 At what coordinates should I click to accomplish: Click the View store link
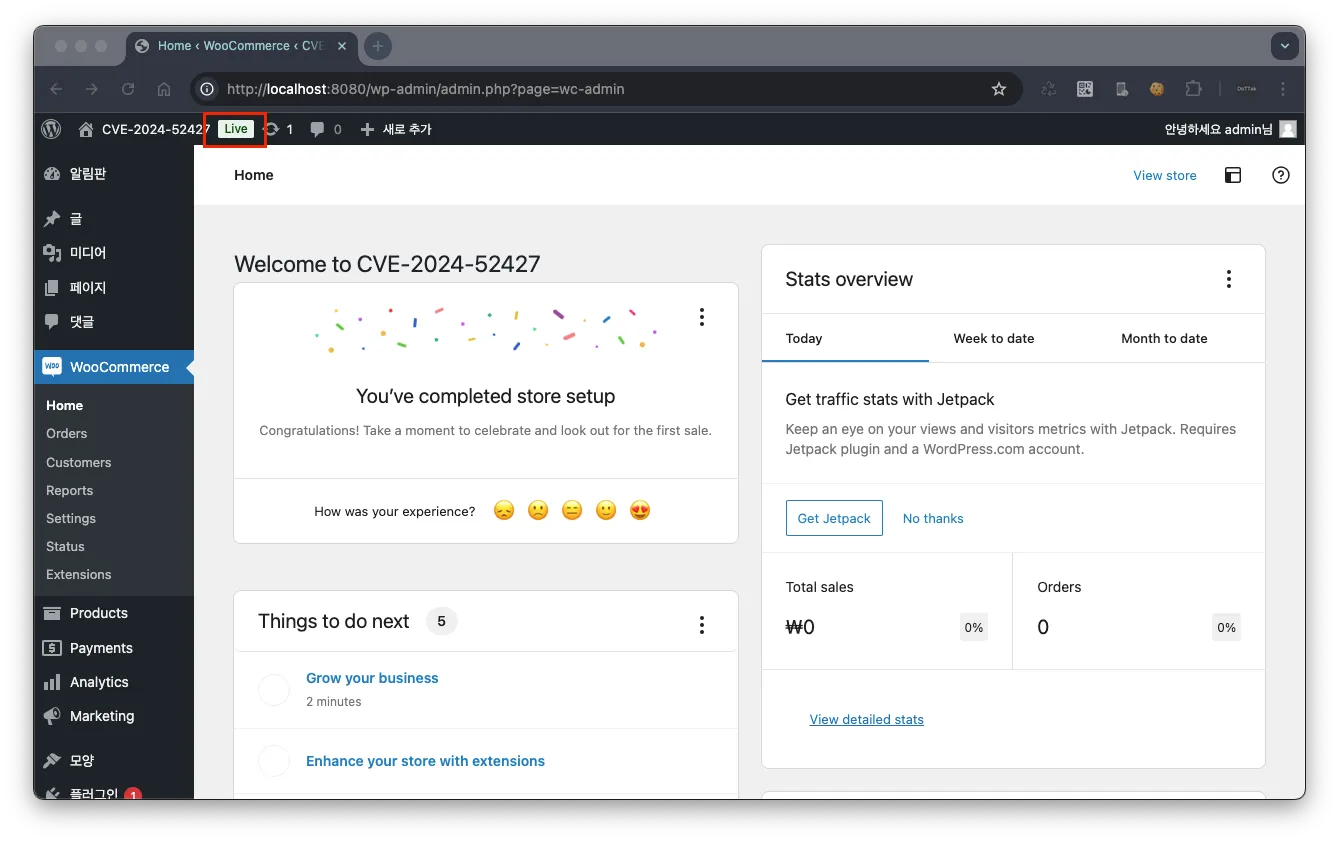click(1164, 175)
